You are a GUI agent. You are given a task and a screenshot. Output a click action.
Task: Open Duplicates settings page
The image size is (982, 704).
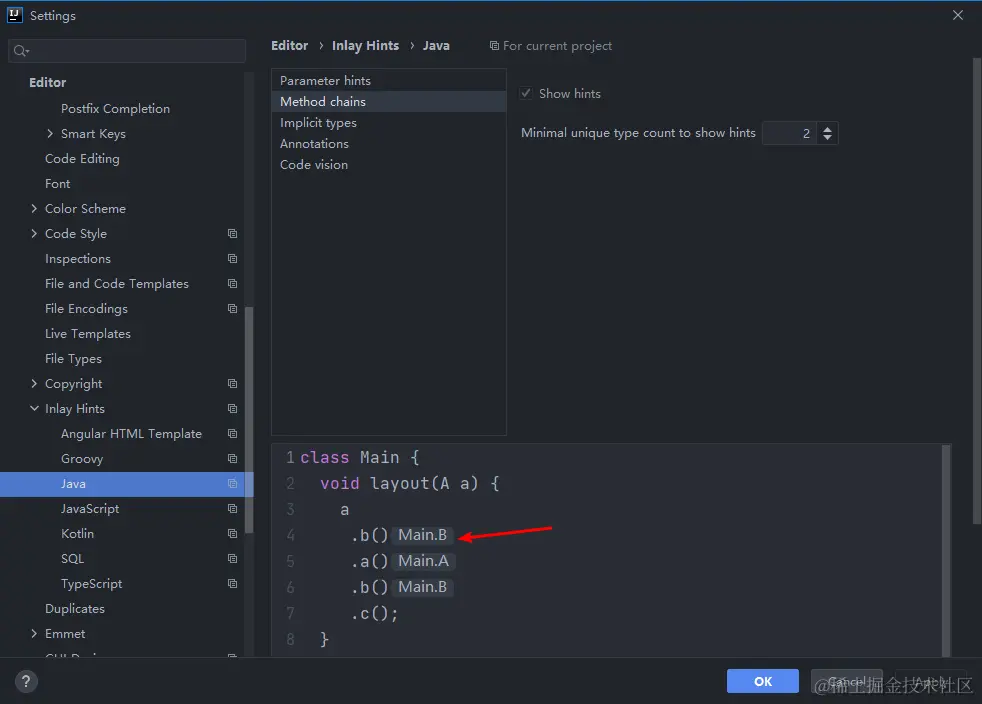pyautogui.click(x=75, y=609)
